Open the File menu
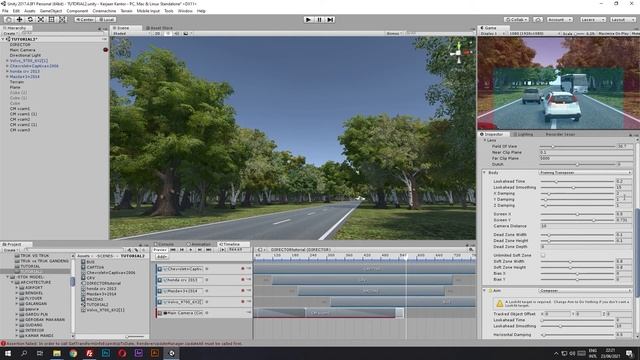This screenshot has width=640, height=360. click(x=5, y=11)
